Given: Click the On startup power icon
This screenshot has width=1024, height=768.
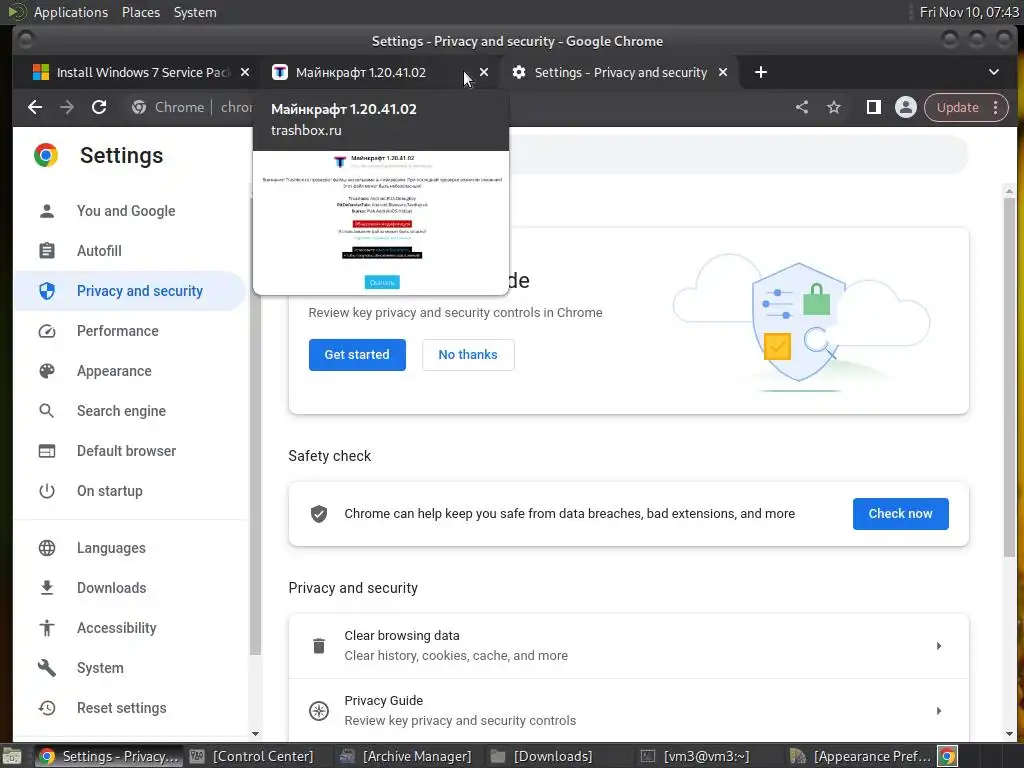Looking at the screenshot, I should pos(47,491).
